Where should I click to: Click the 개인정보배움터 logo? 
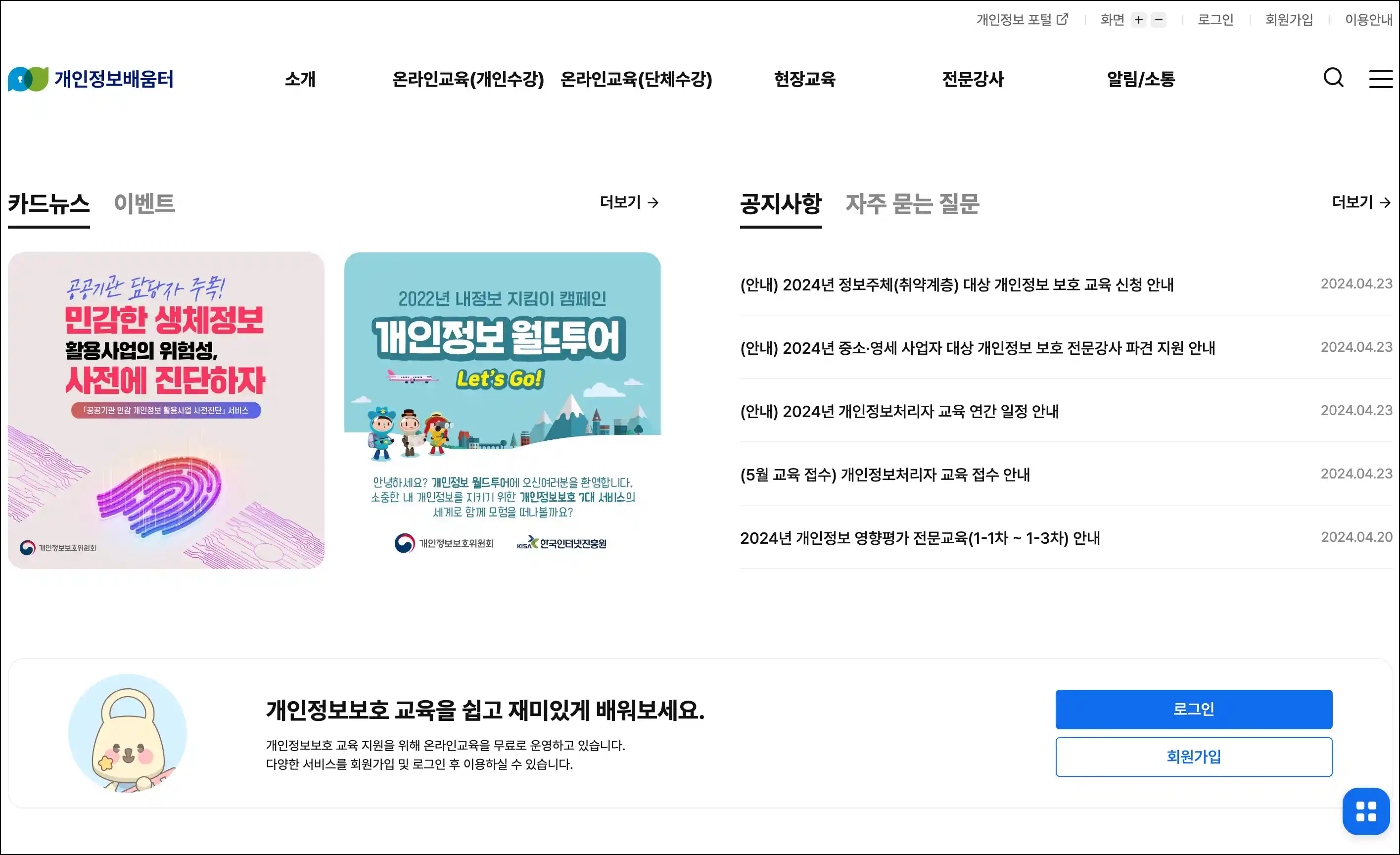pyautogui.click(x=91, y=78)
